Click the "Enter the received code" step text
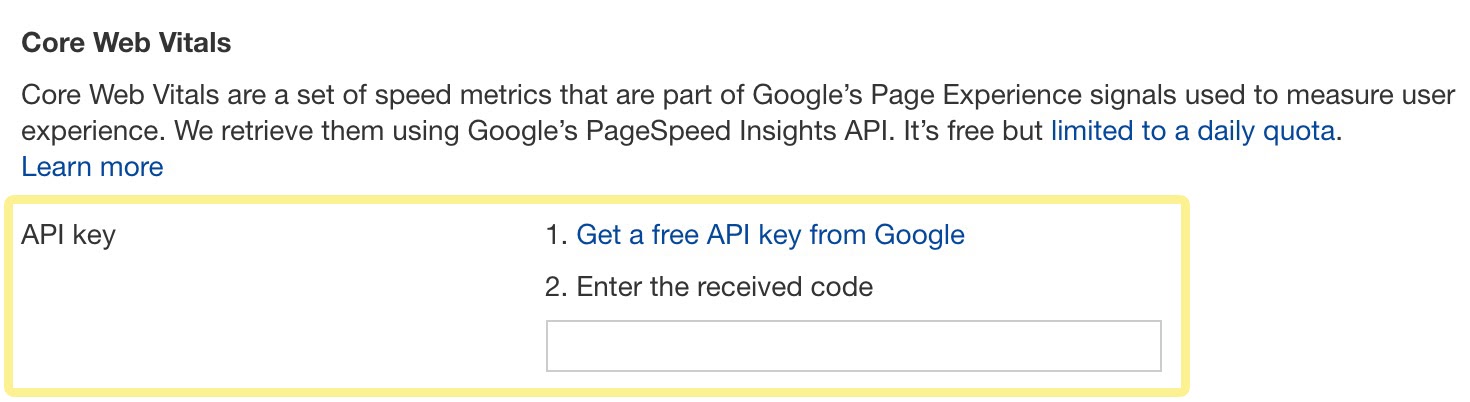This screenshot has width=1470, height=402. 724,288
